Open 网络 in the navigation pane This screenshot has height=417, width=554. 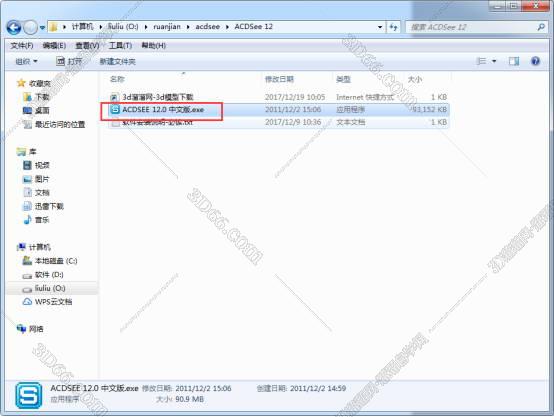36,329
